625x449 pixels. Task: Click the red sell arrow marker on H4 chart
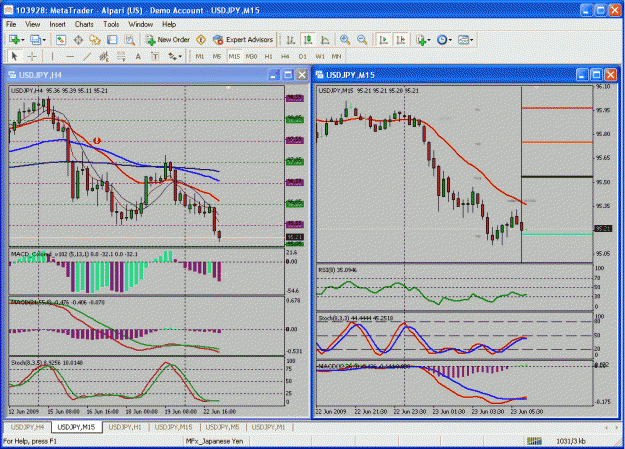click(x=97, y=140)
